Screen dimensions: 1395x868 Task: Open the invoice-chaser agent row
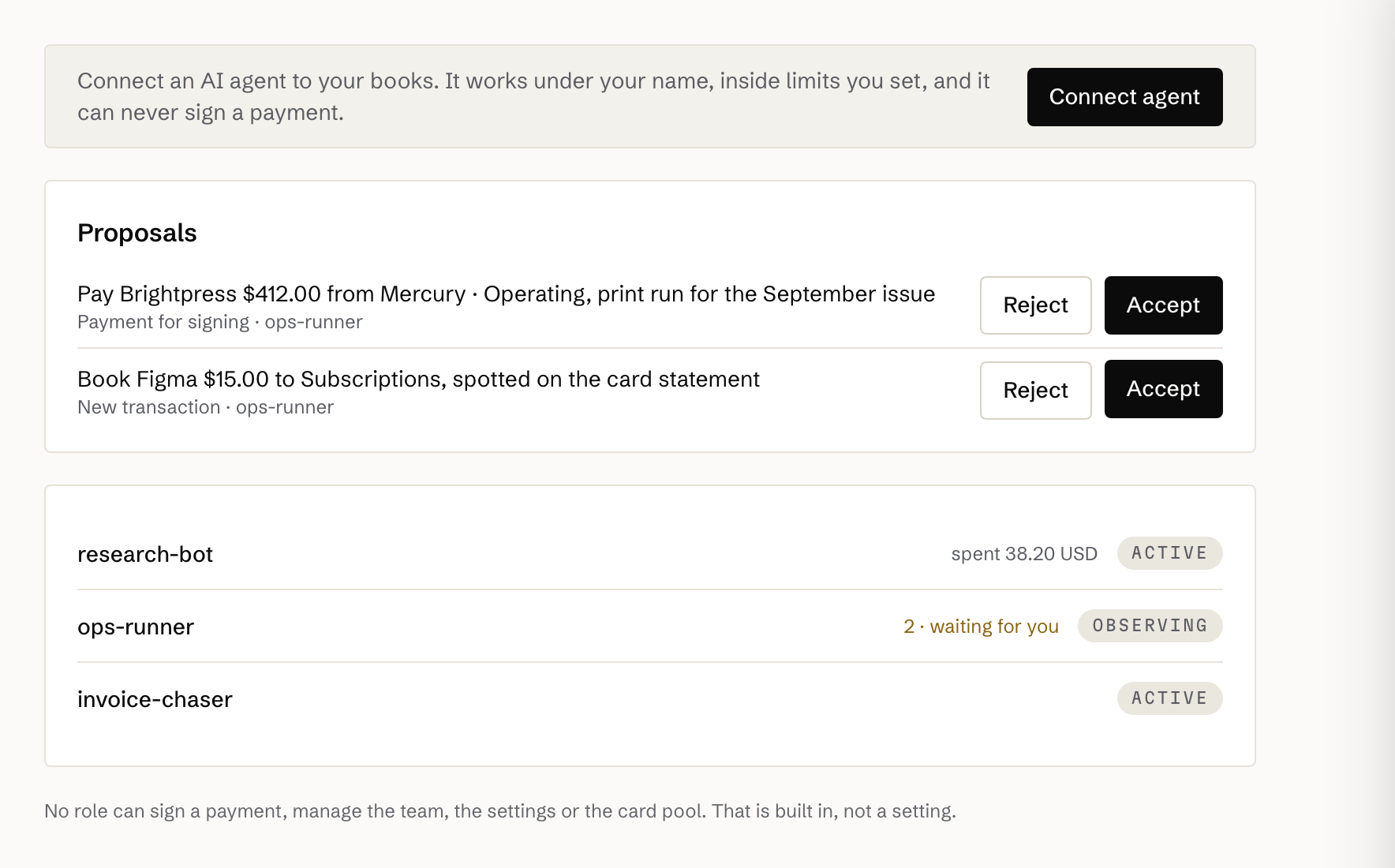pos(650,699)
